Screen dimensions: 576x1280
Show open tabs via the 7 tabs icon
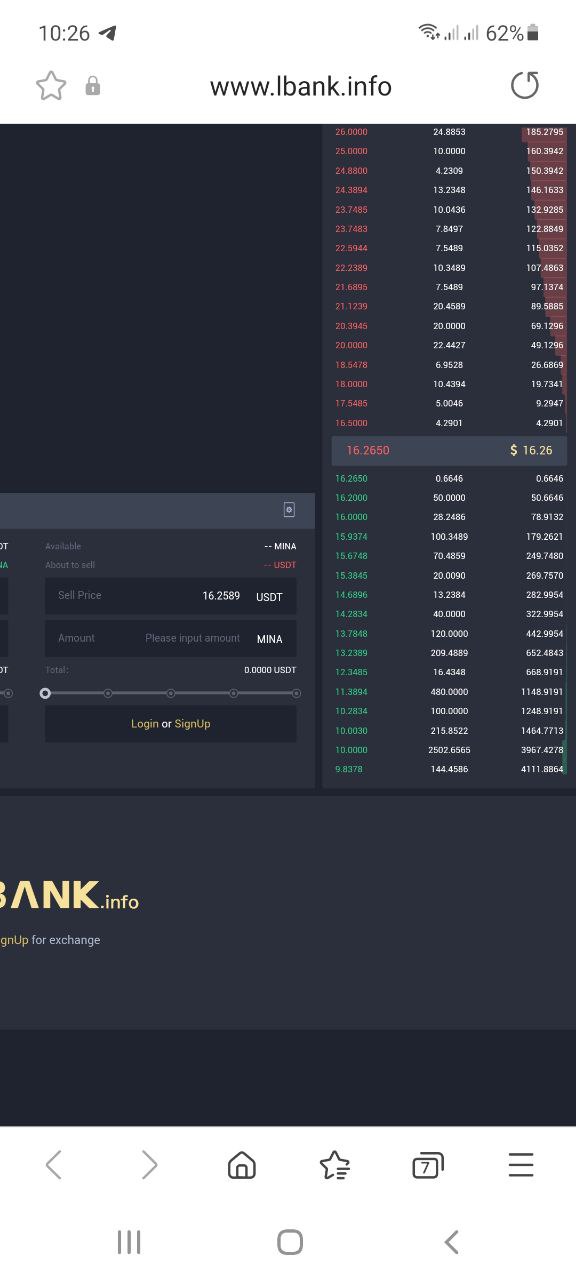[x=427, y=1165]
